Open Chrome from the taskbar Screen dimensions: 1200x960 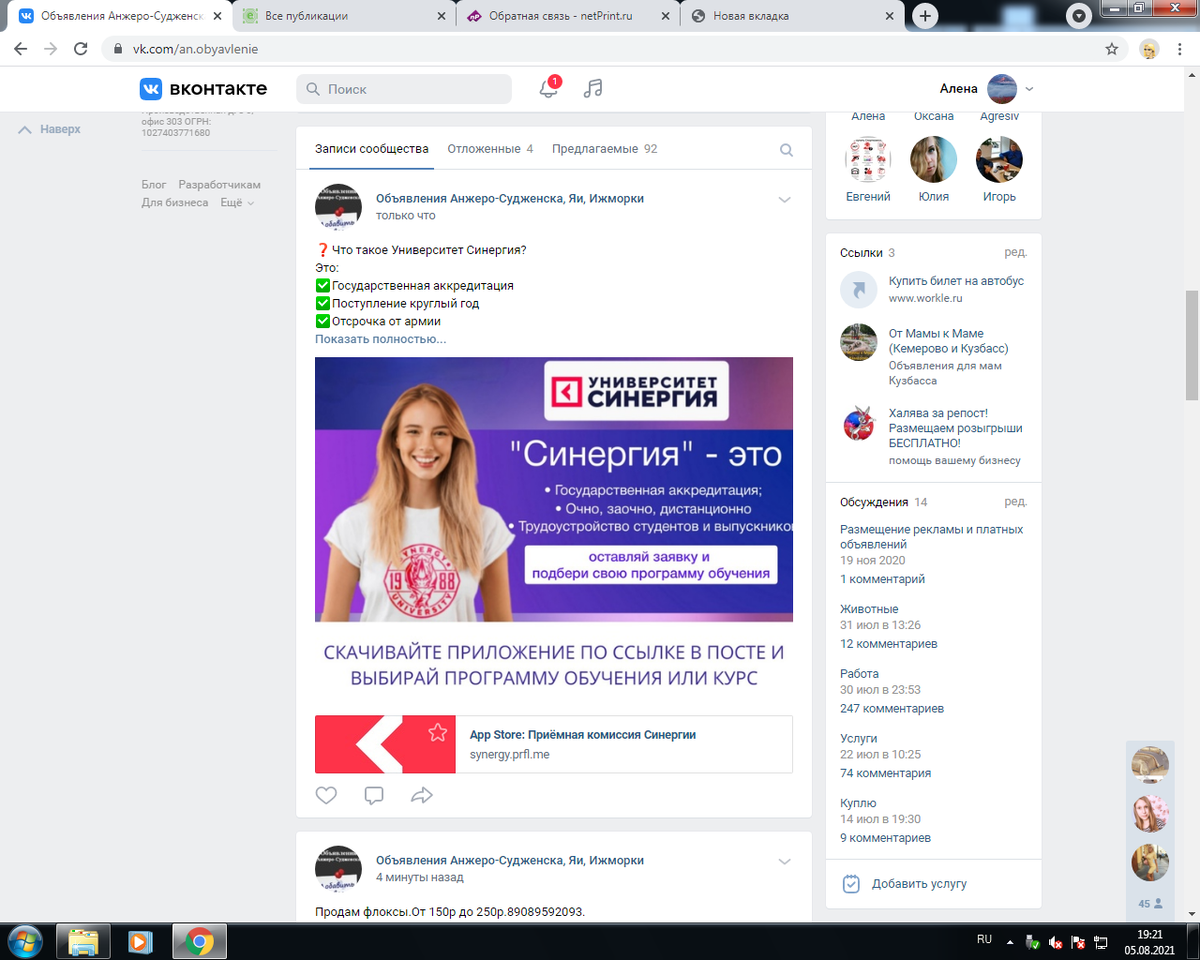point(199,941)
